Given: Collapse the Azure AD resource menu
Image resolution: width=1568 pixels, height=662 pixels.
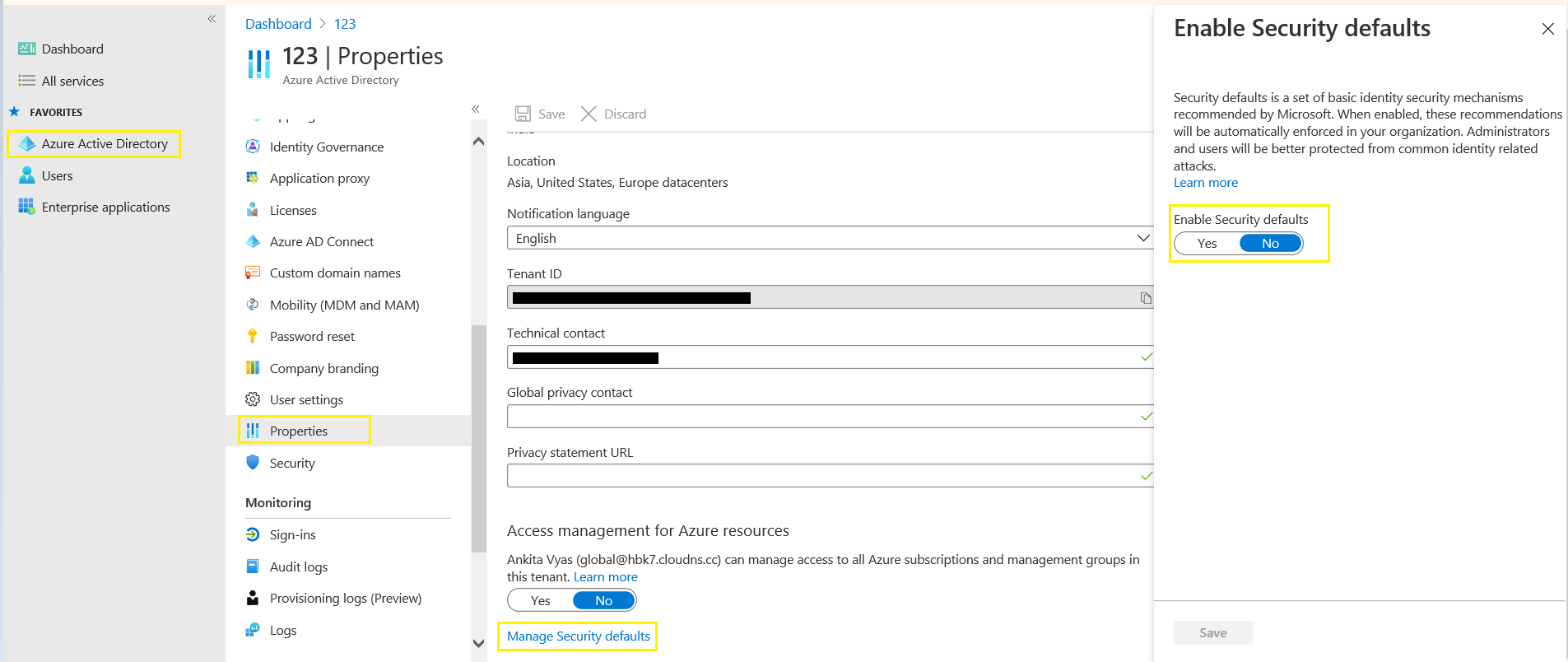Looking at the screenshot, I should (476, 109).
